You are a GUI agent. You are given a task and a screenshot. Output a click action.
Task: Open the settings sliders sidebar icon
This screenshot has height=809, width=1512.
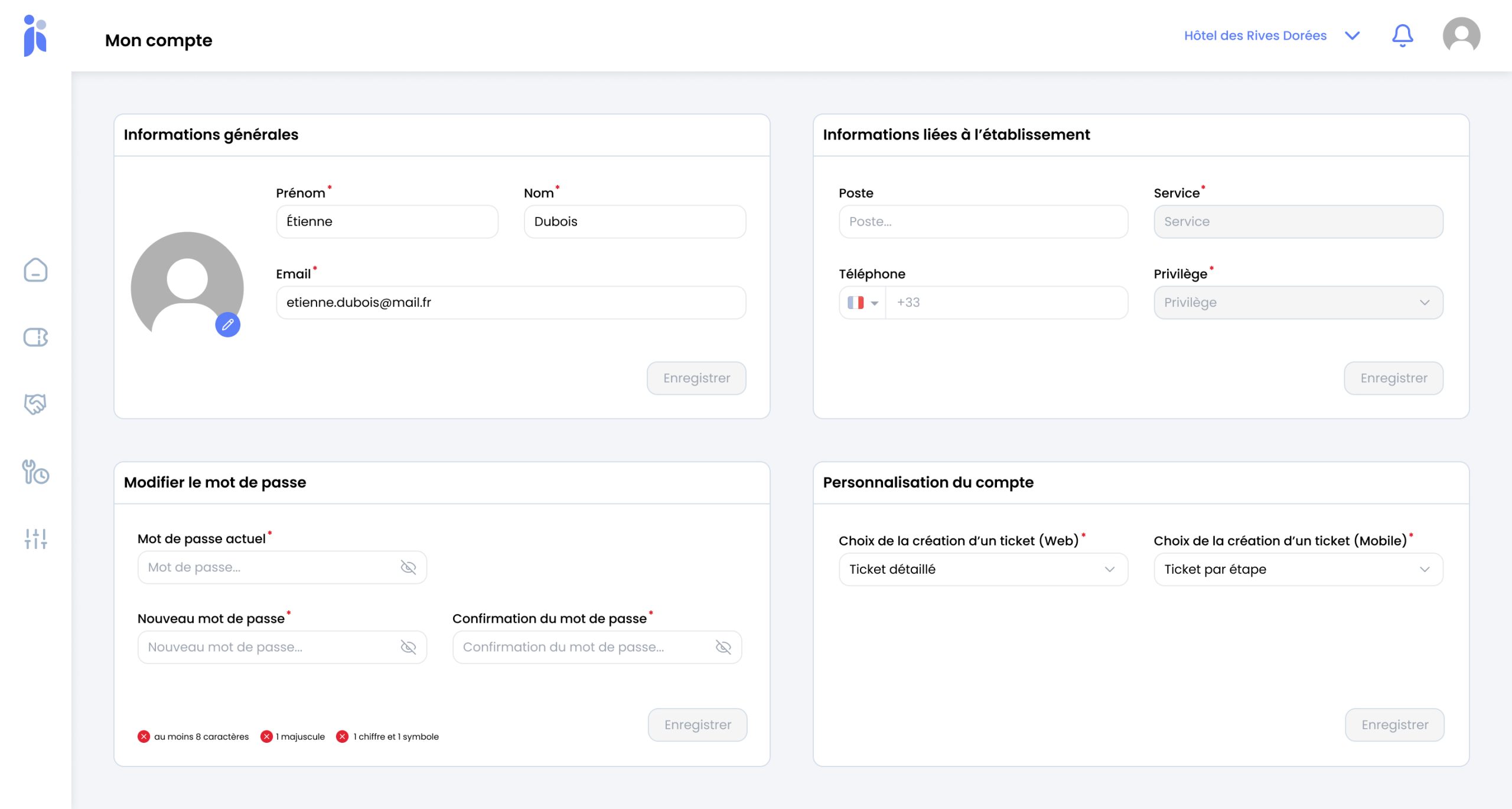35,539
